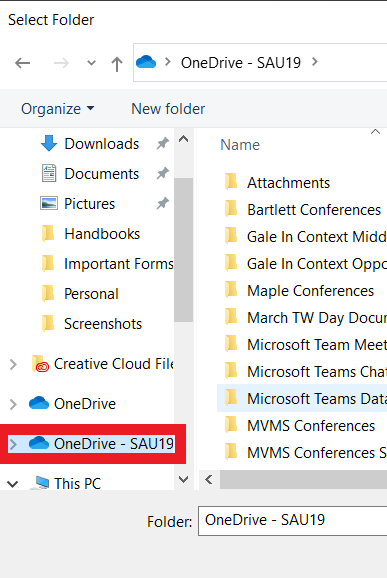
Task: Select Creative Cloud Files in sidebar
Action: 102,364
